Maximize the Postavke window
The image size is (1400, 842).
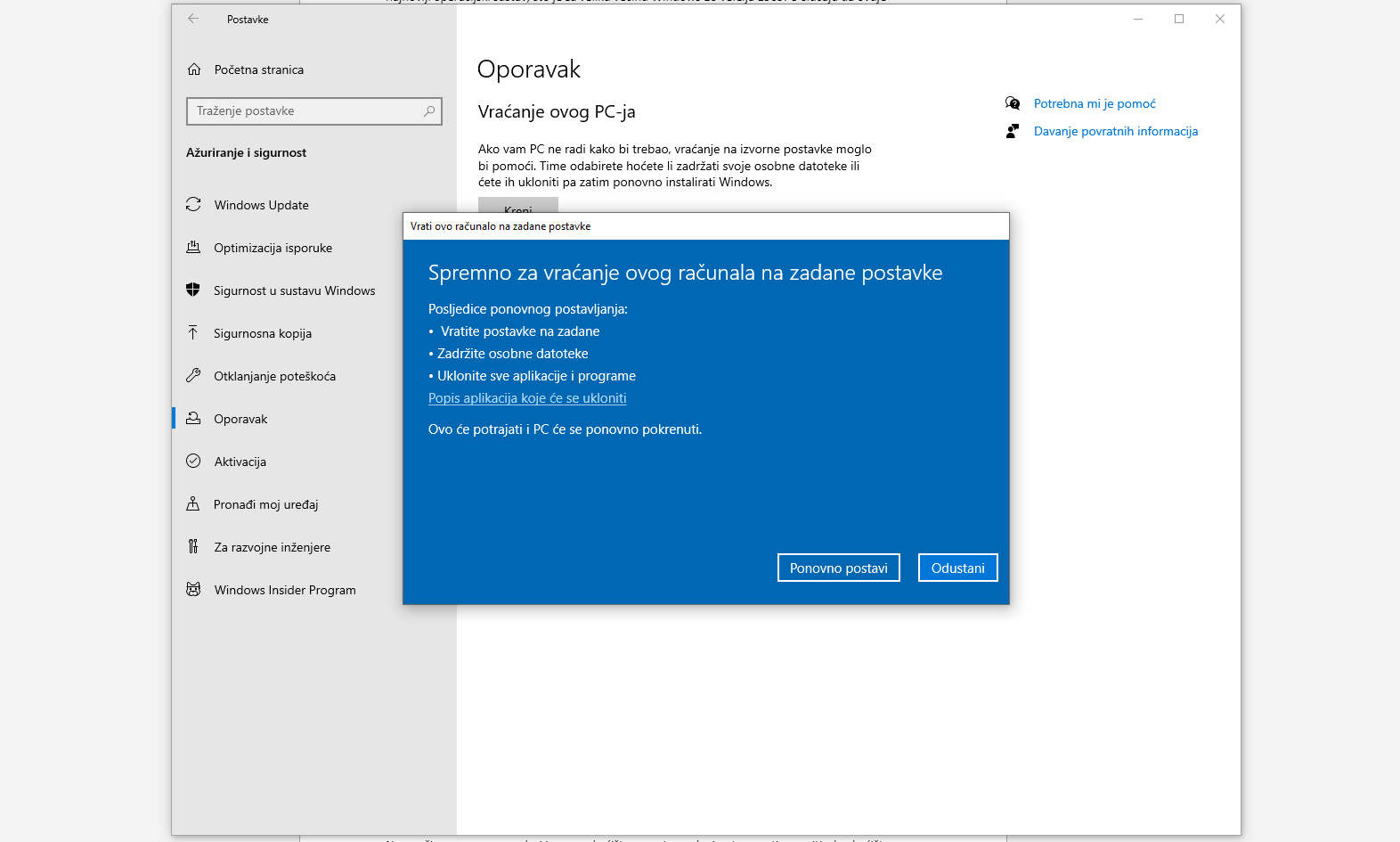(x=1179, y=19)
